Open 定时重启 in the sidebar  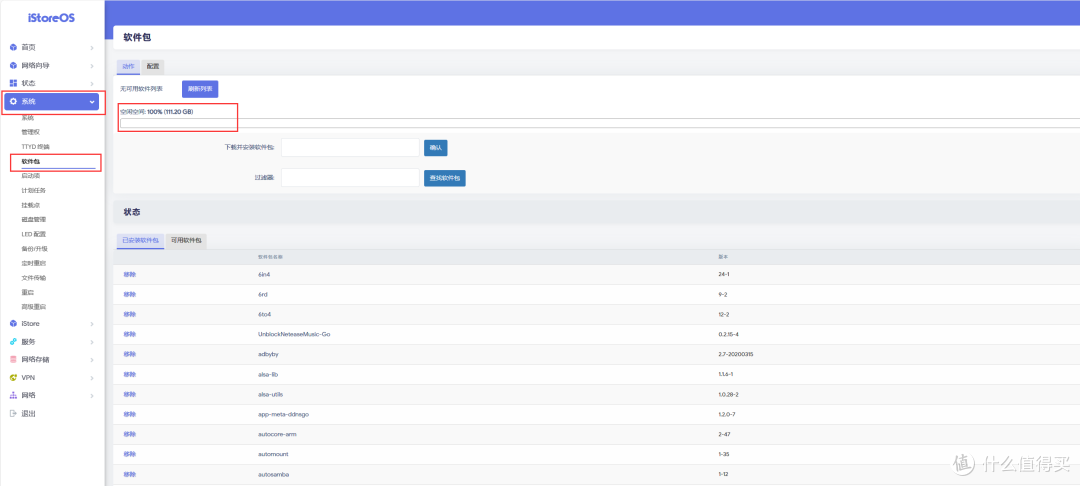point(34,263)
